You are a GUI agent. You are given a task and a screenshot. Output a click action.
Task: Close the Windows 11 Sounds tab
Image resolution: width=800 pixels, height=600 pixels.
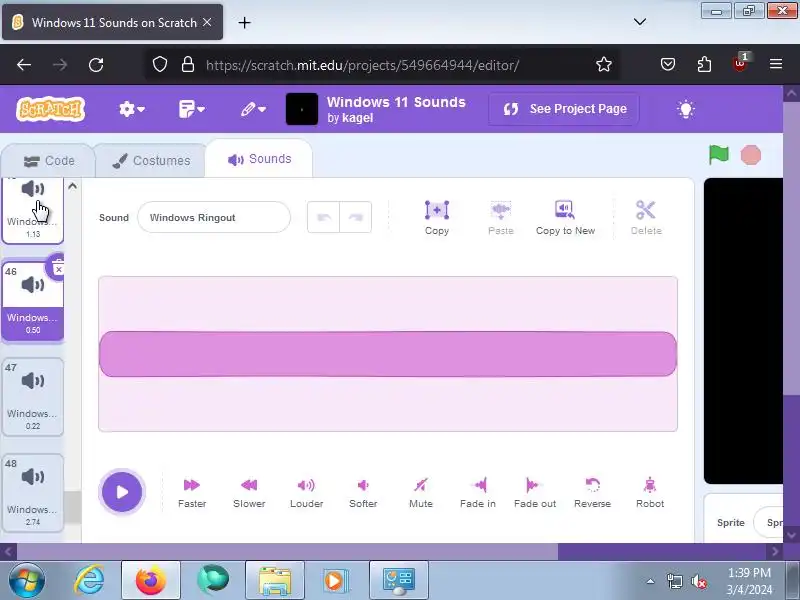click(207, 22)
